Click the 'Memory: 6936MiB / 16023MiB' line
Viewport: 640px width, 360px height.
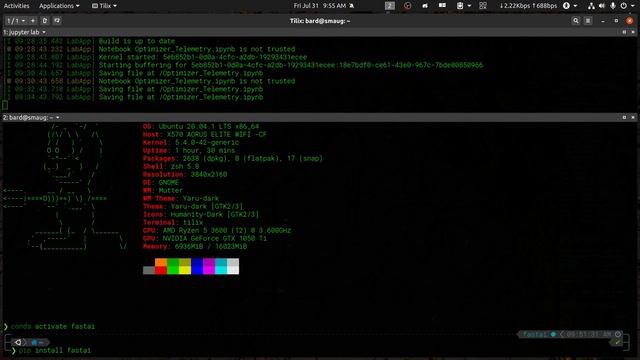[x=195, y=247]
